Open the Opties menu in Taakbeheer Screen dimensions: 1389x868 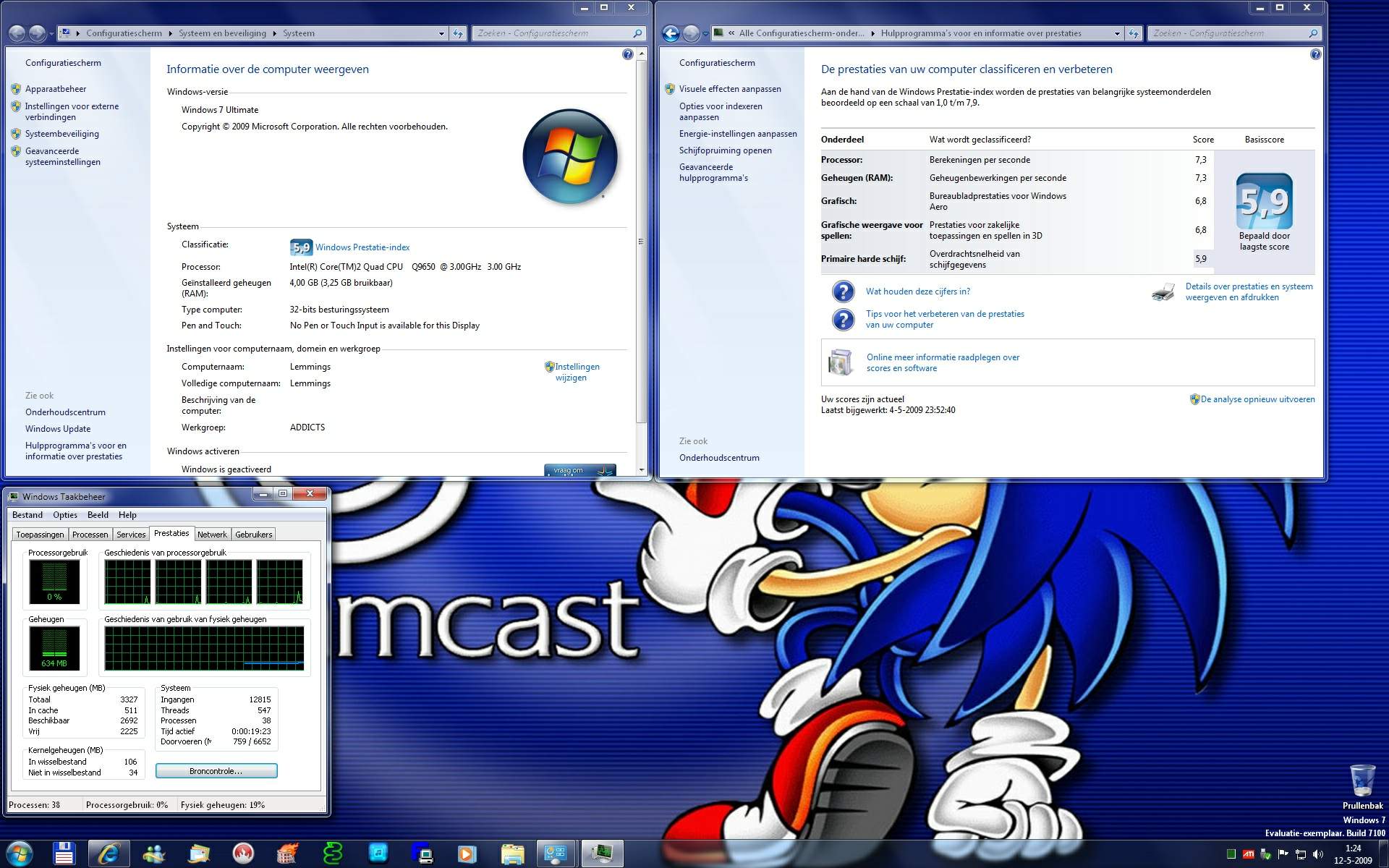65,515
